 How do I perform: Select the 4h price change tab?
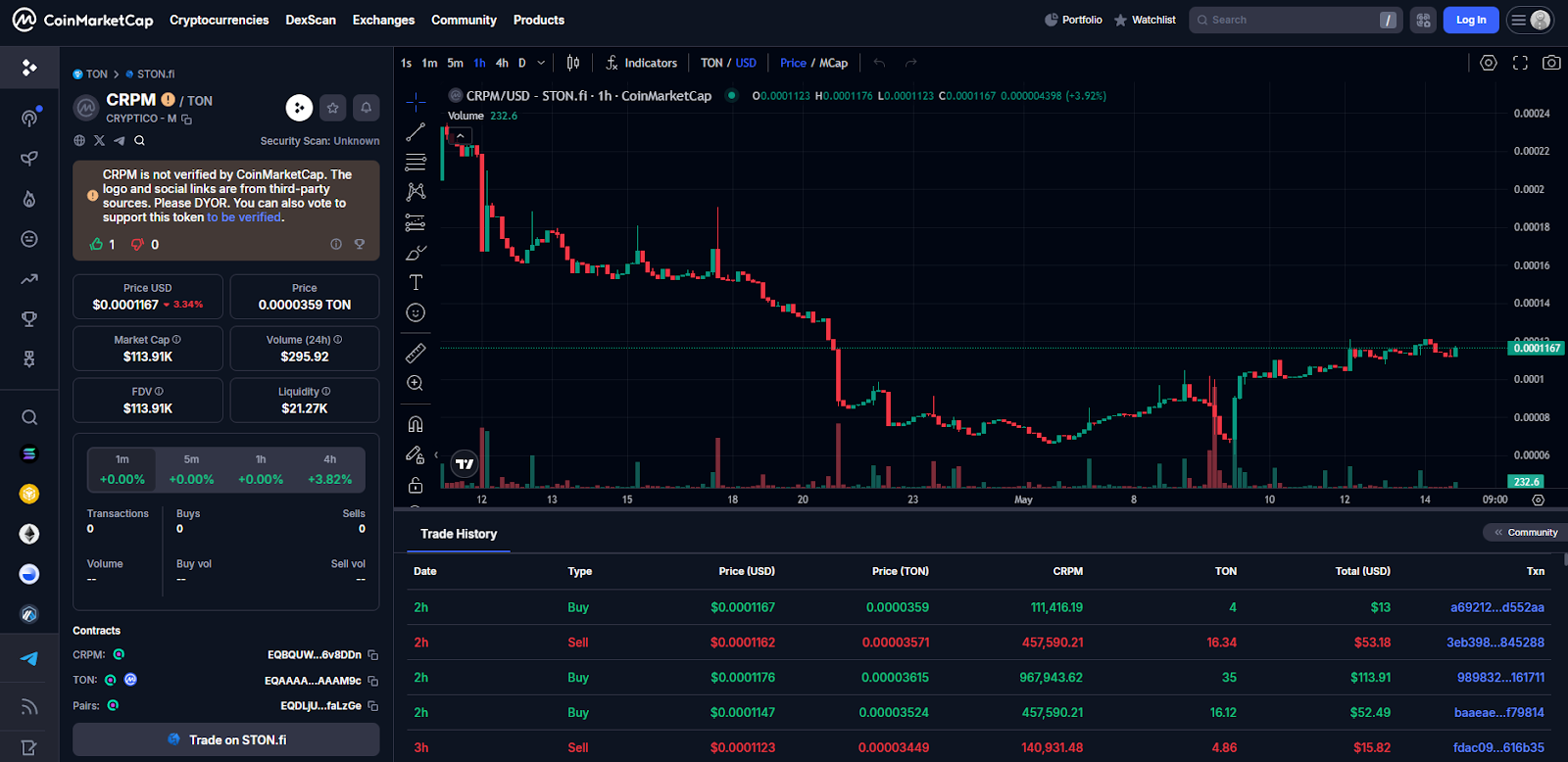tap(330, 469)
